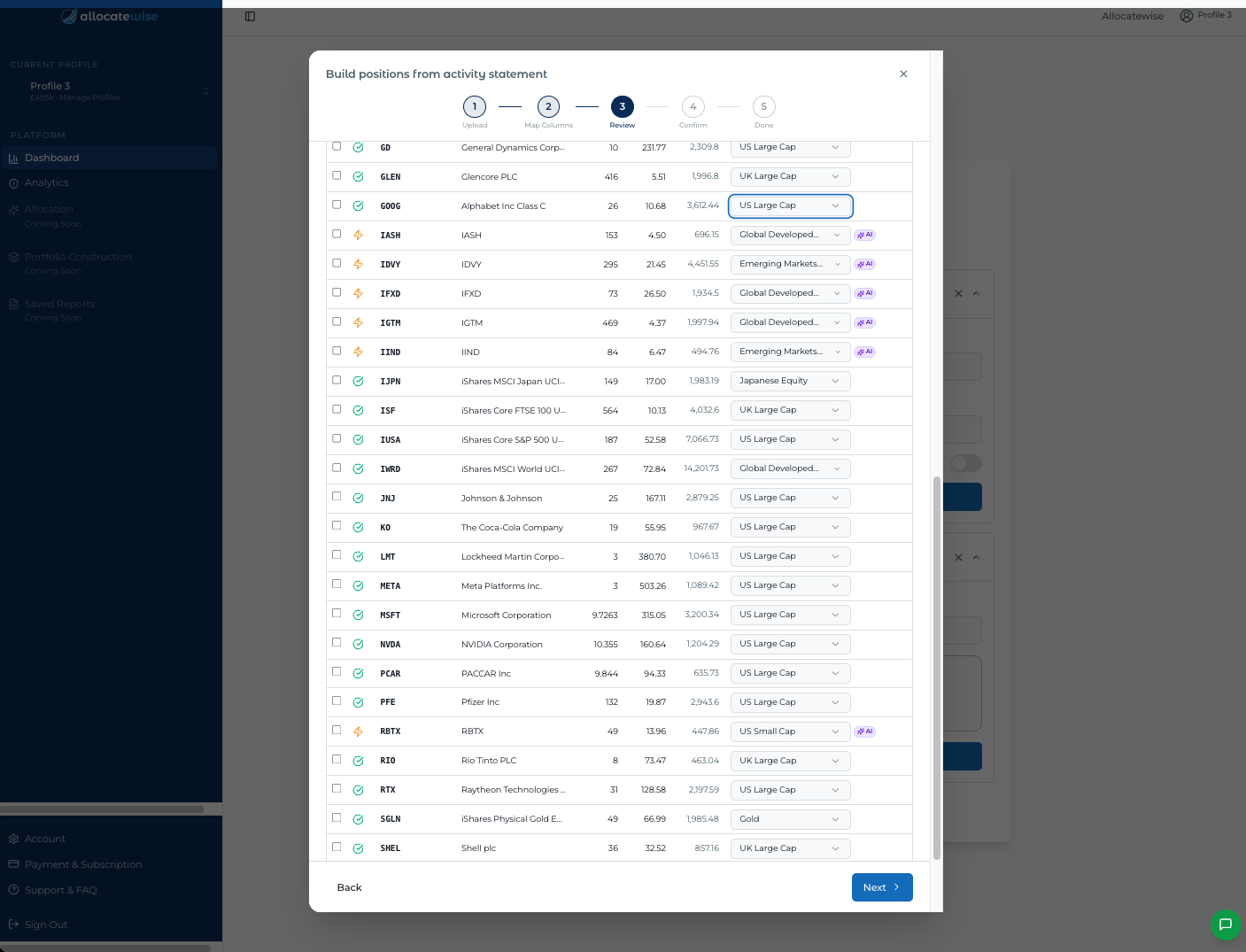Click the Payment & Subscription card icon
This screenshot has width=1246, height=952.
(13, 864)
